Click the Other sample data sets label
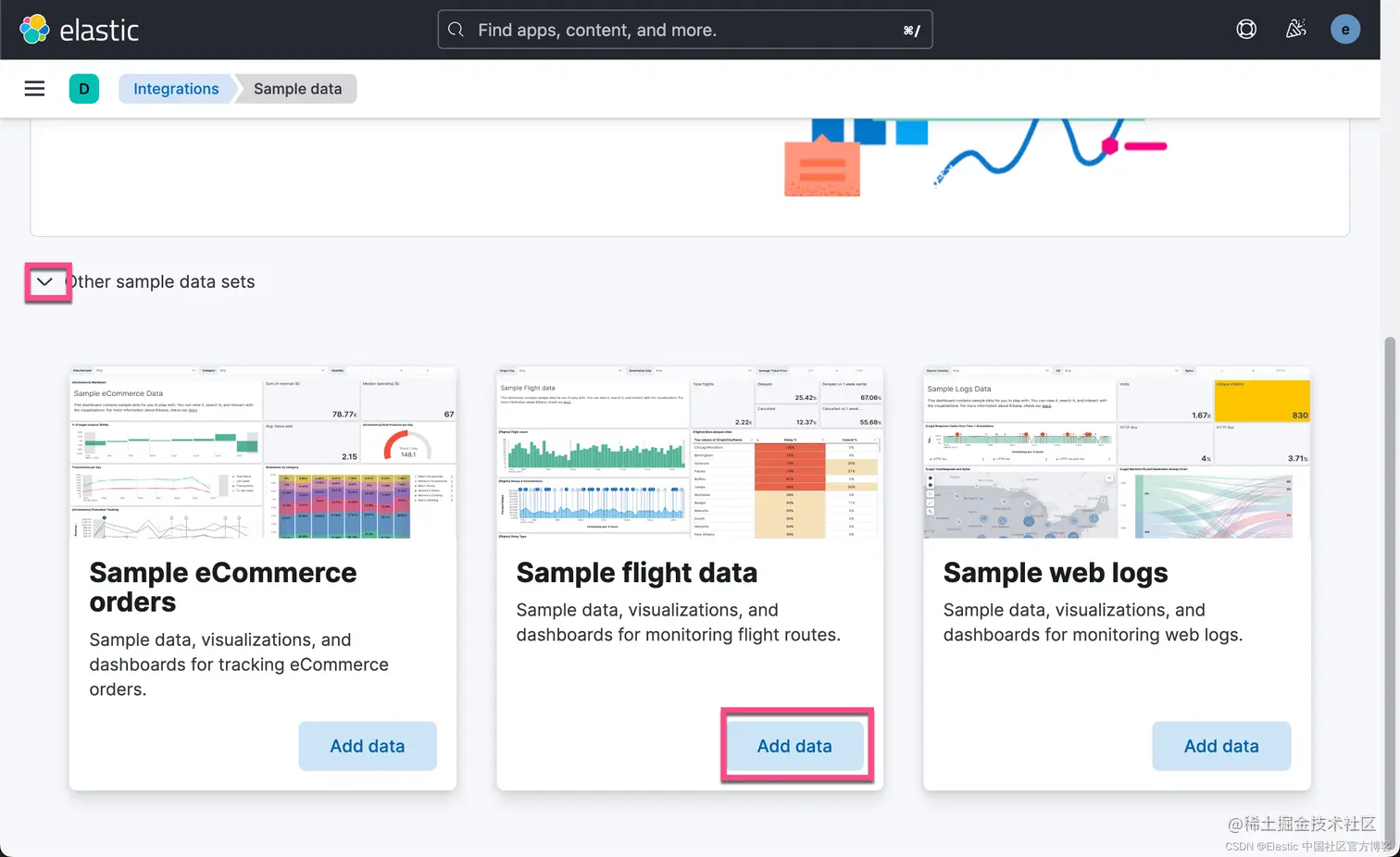 [x=160, y=281]
